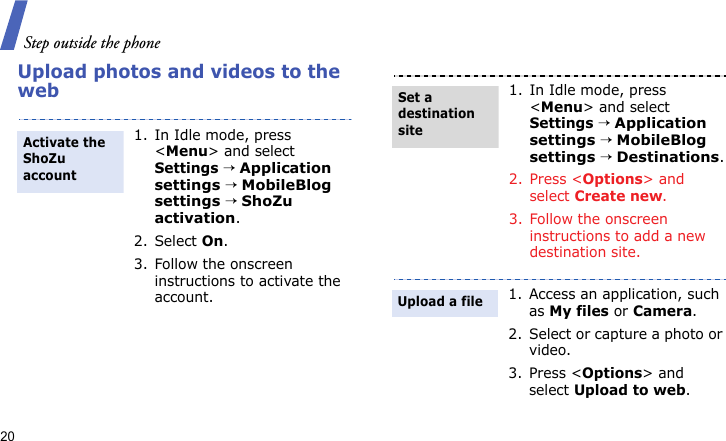Click the "Upload a file" label box
Viewport: 726px width, 441px height.
pyautogui.click(x=446, y=301)
